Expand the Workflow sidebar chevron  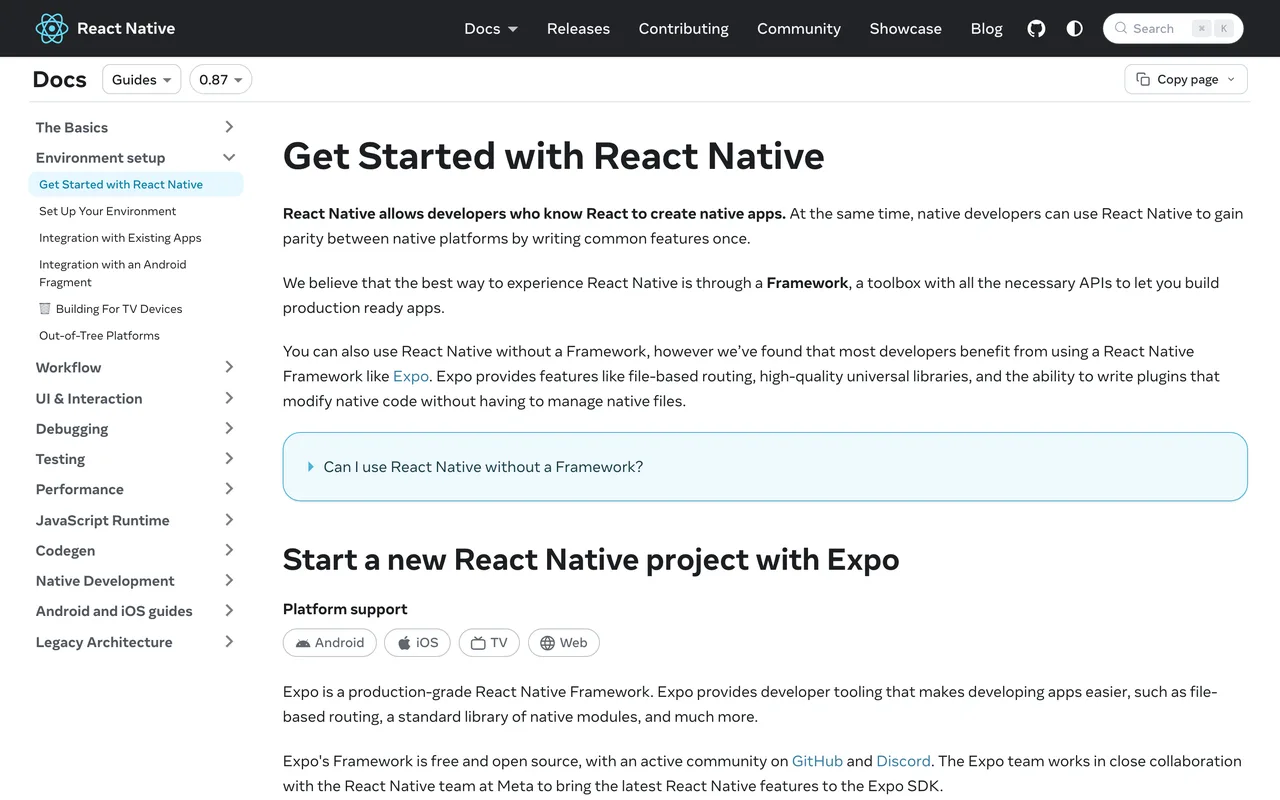(229, 367)
